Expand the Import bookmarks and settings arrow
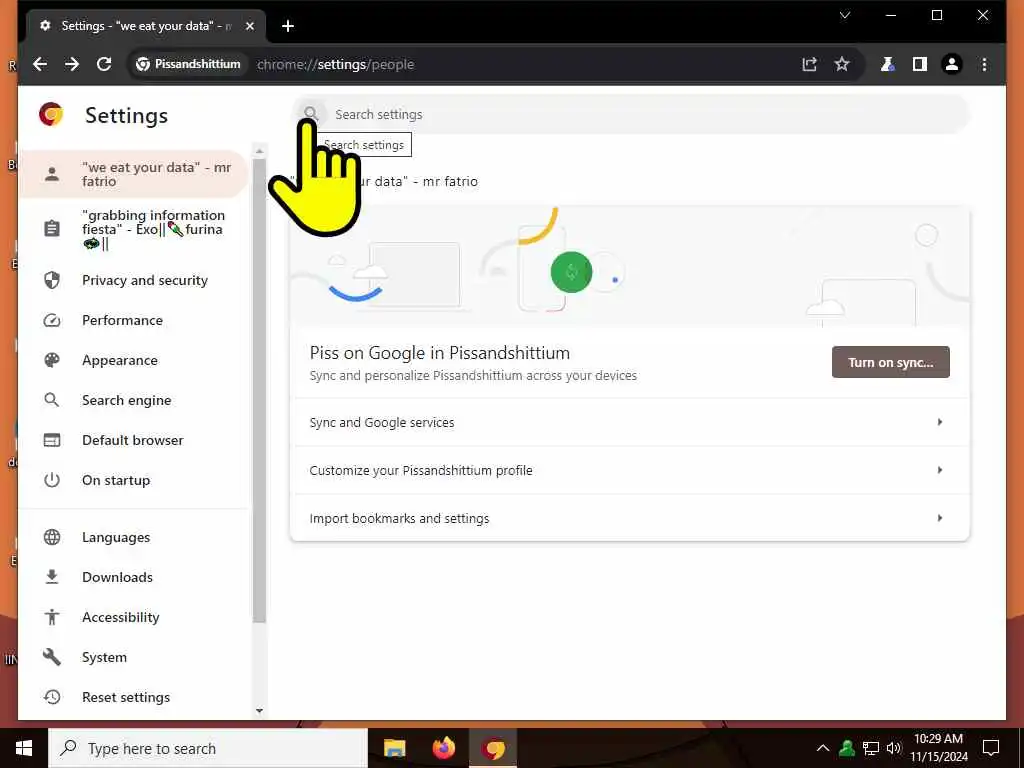Viewport: 1024px width, 768px height. point(940,518)
